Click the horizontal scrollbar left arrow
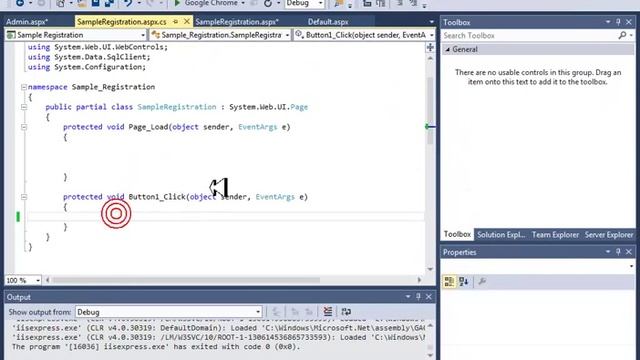The width and height of the screenshot is (640, 360). pyautogui.click(x=47, y=280)
